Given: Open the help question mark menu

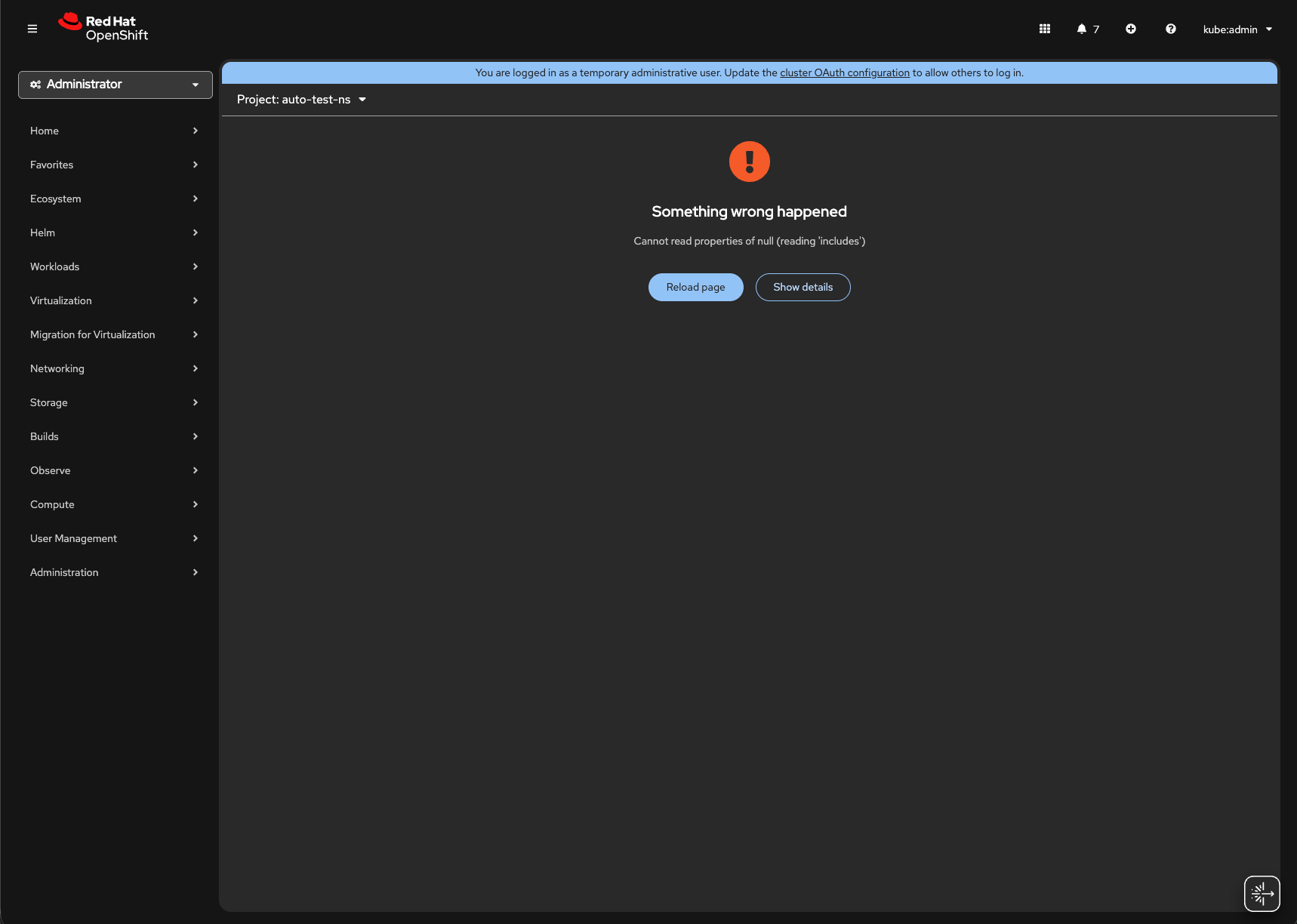Looking at the screenshot, I should pos(1171,29).
